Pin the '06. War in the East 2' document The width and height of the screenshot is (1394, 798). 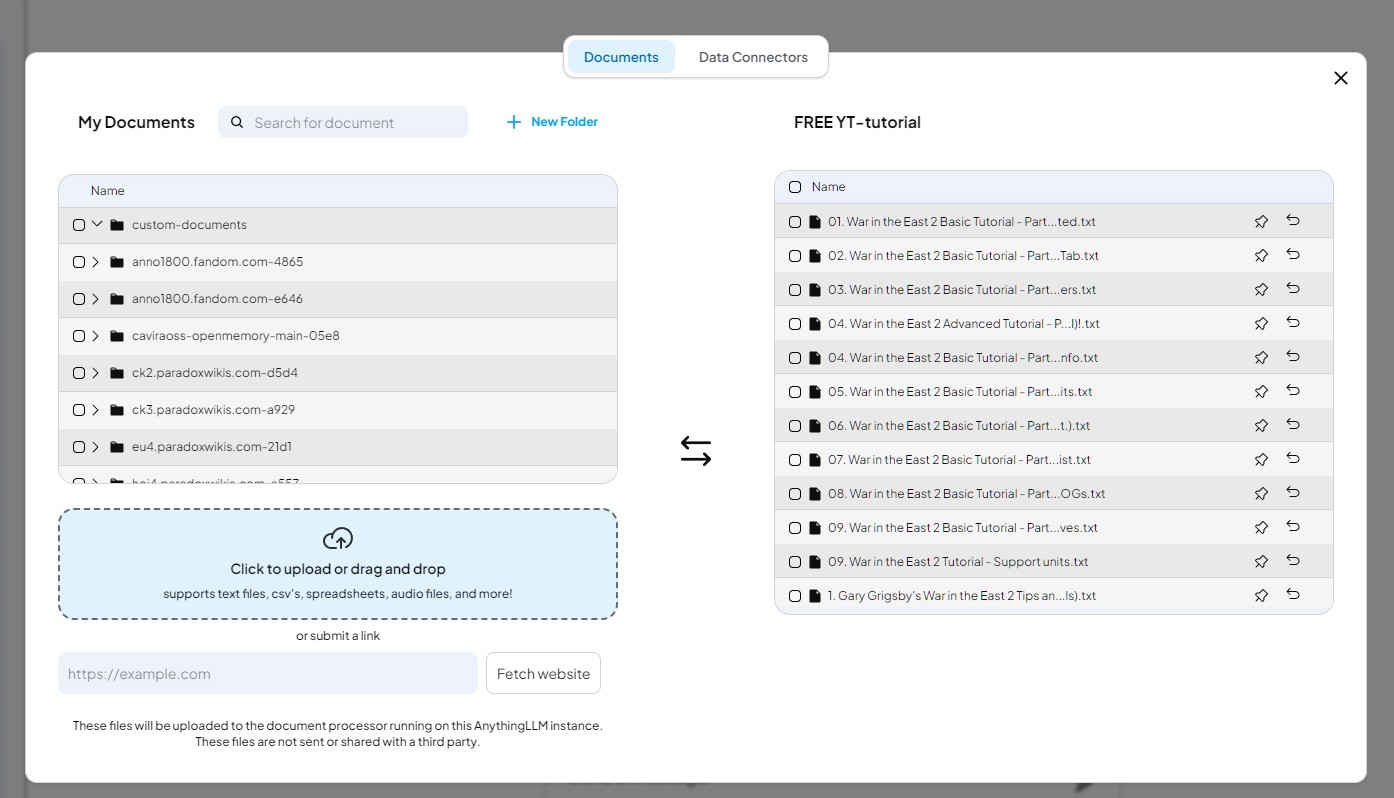tap(1261, 426)
